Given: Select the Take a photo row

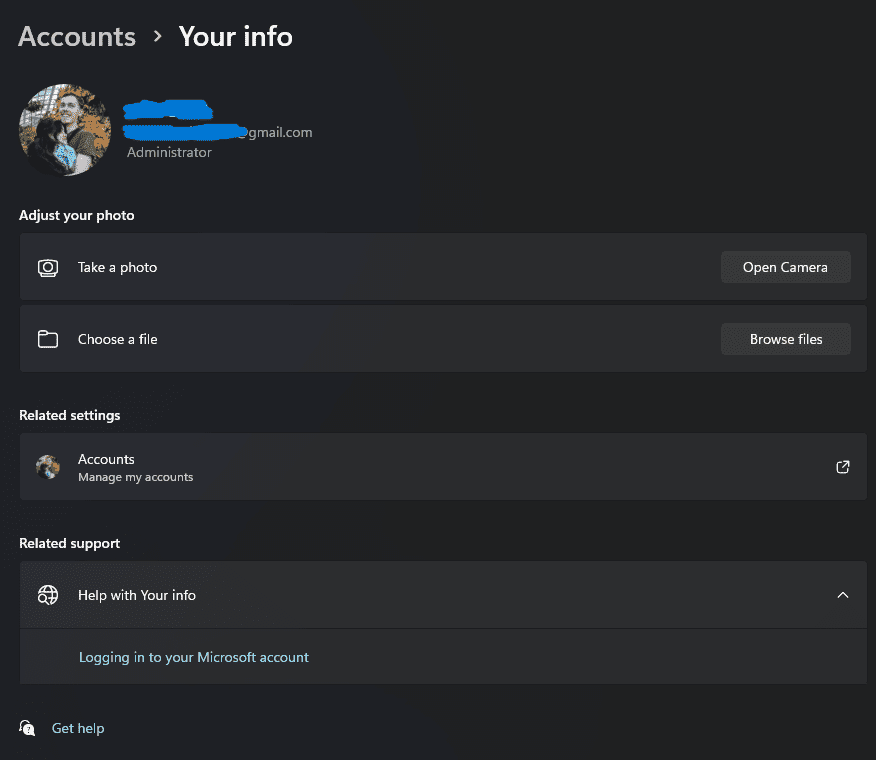Looking at the screenshot, I should 443,267.
